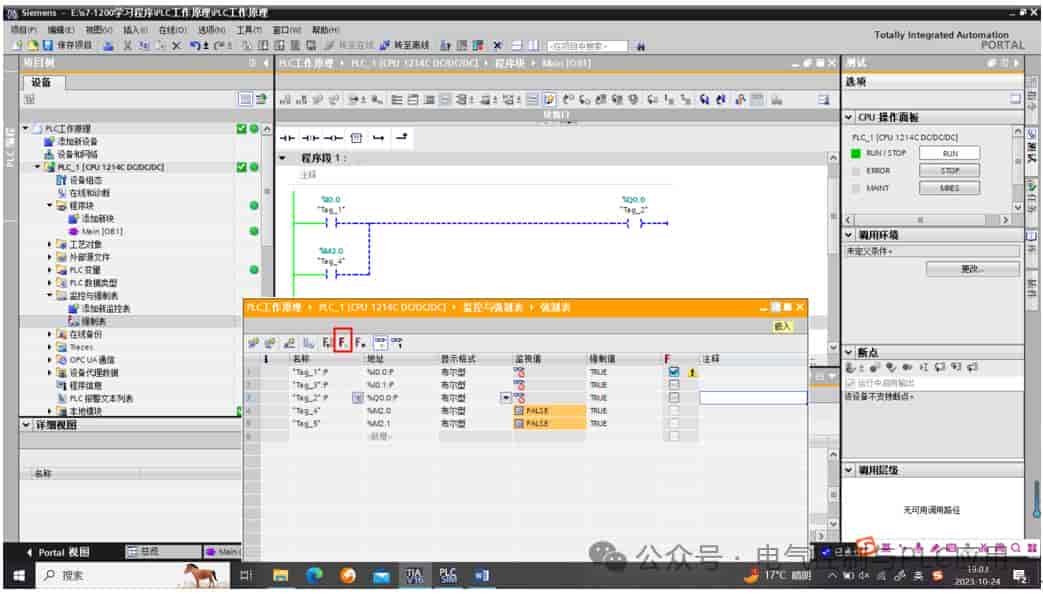The width and height of the screenshot is (1043, 600).
Task: Click the RUN button on CPU operator panel
Action: pyautogui.click(x=949, y=154)
